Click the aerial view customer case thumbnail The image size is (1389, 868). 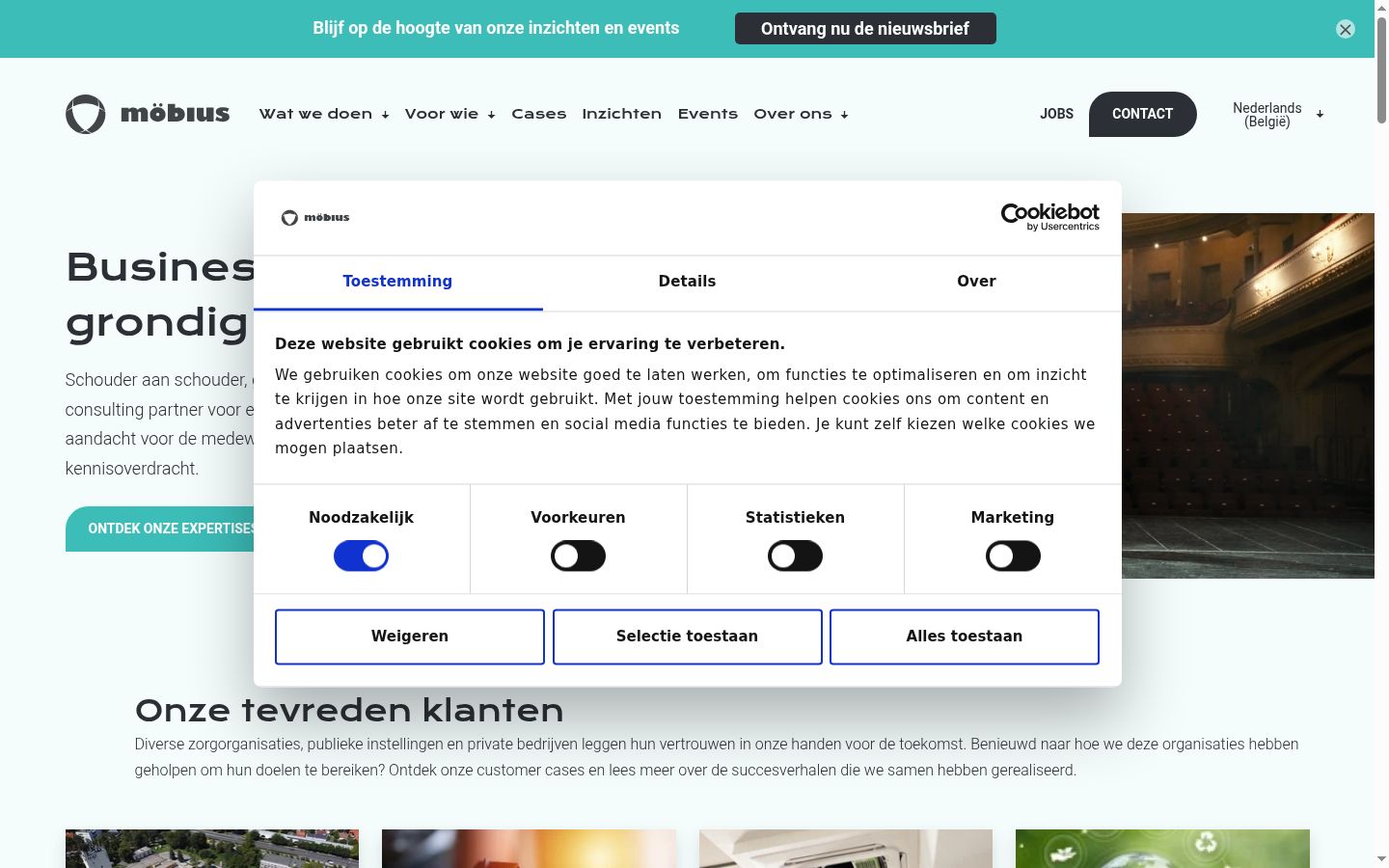pyautogui.click(x=212, y=849)
